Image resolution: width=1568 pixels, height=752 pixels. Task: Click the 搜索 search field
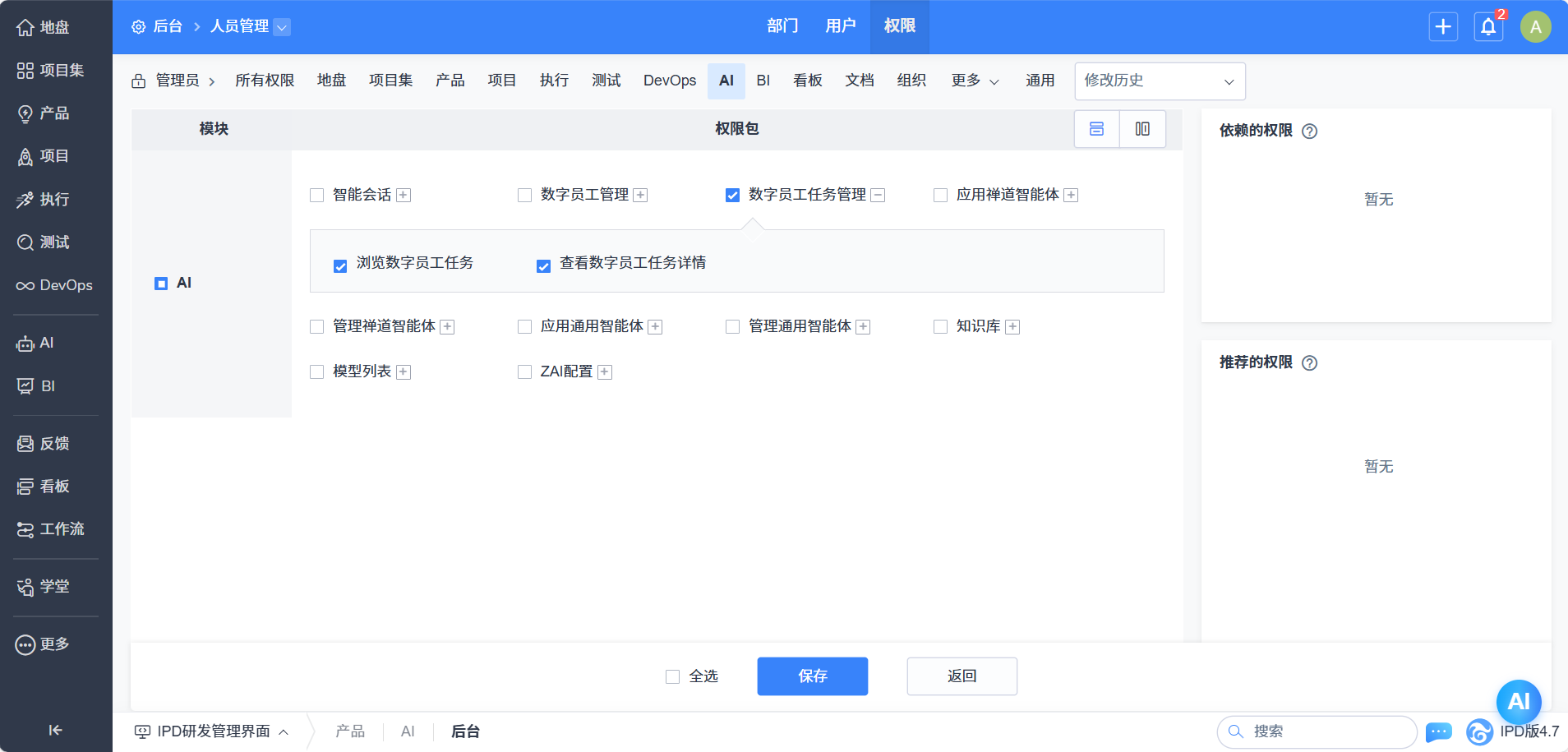click(x=1323, y=731)
